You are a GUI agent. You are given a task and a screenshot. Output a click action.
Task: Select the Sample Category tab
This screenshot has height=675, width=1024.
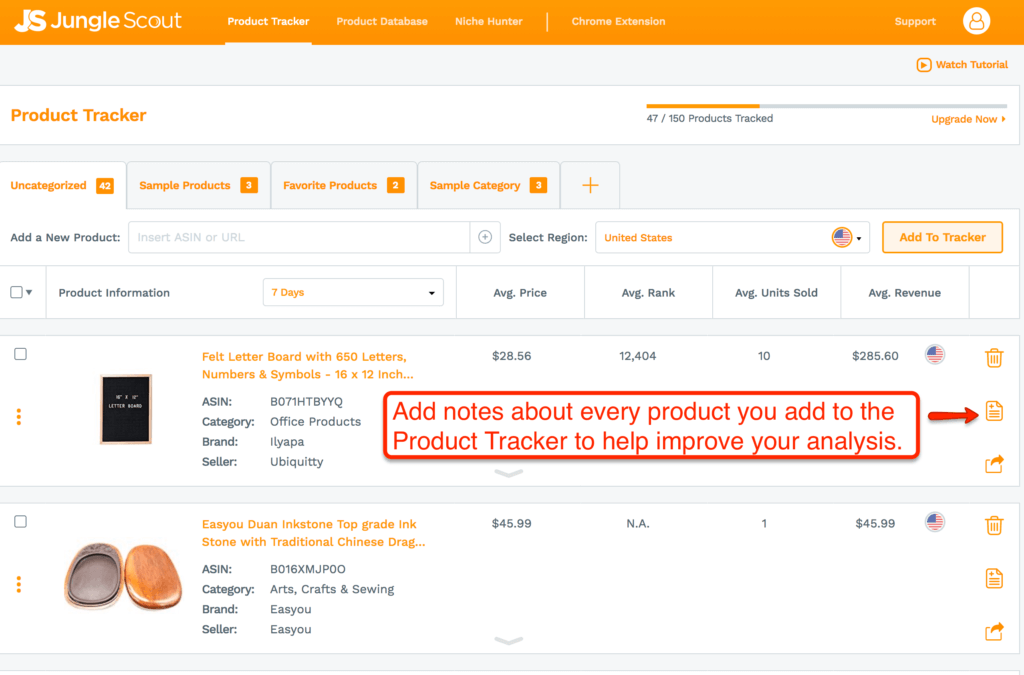pyautogui.click(x=488, y=185)
